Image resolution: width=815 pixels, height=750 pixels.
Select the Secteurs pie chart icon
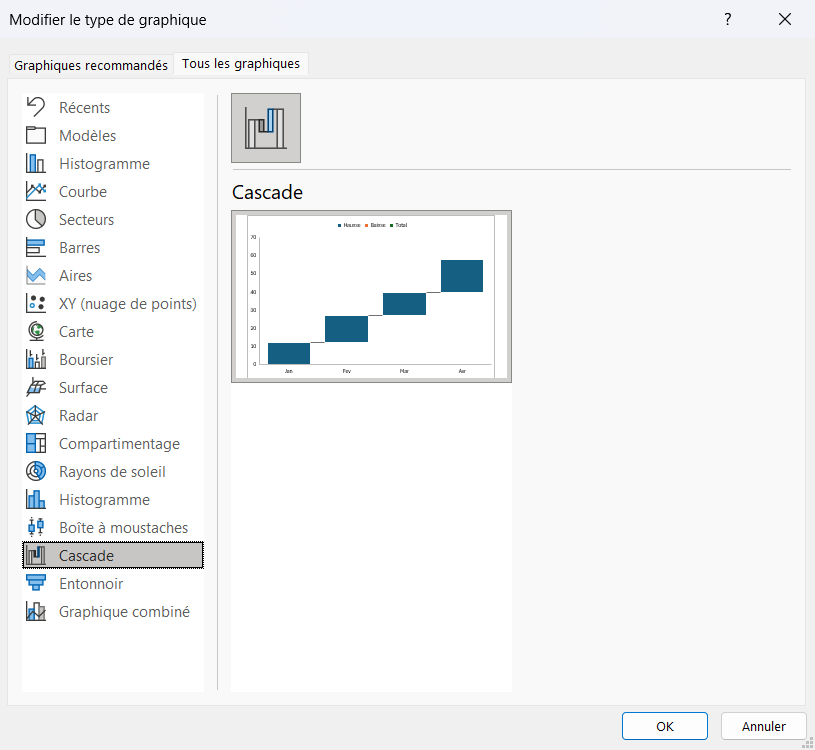click(x=36, y=219)
